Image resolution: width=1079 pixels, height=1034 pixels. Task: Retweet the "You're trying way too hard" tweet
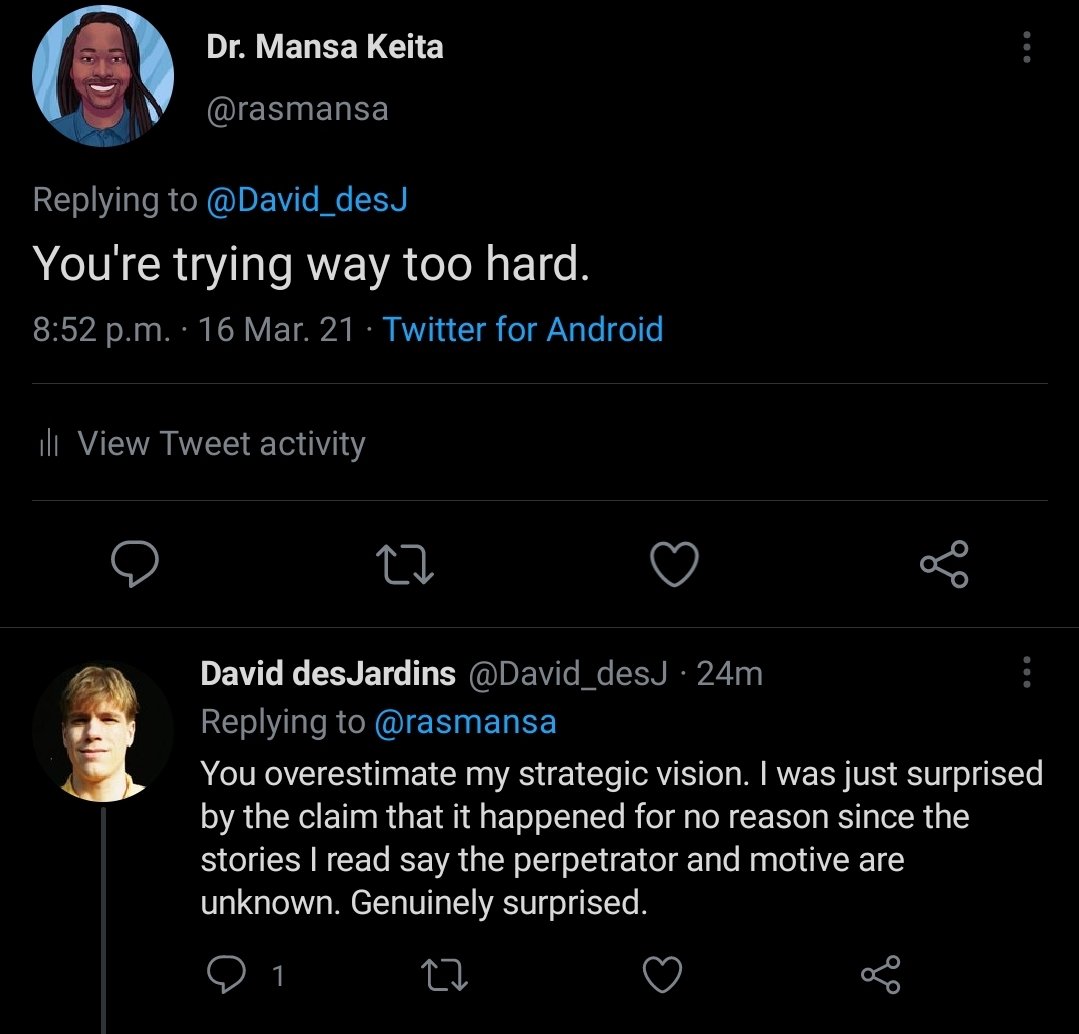click(403, 564)
